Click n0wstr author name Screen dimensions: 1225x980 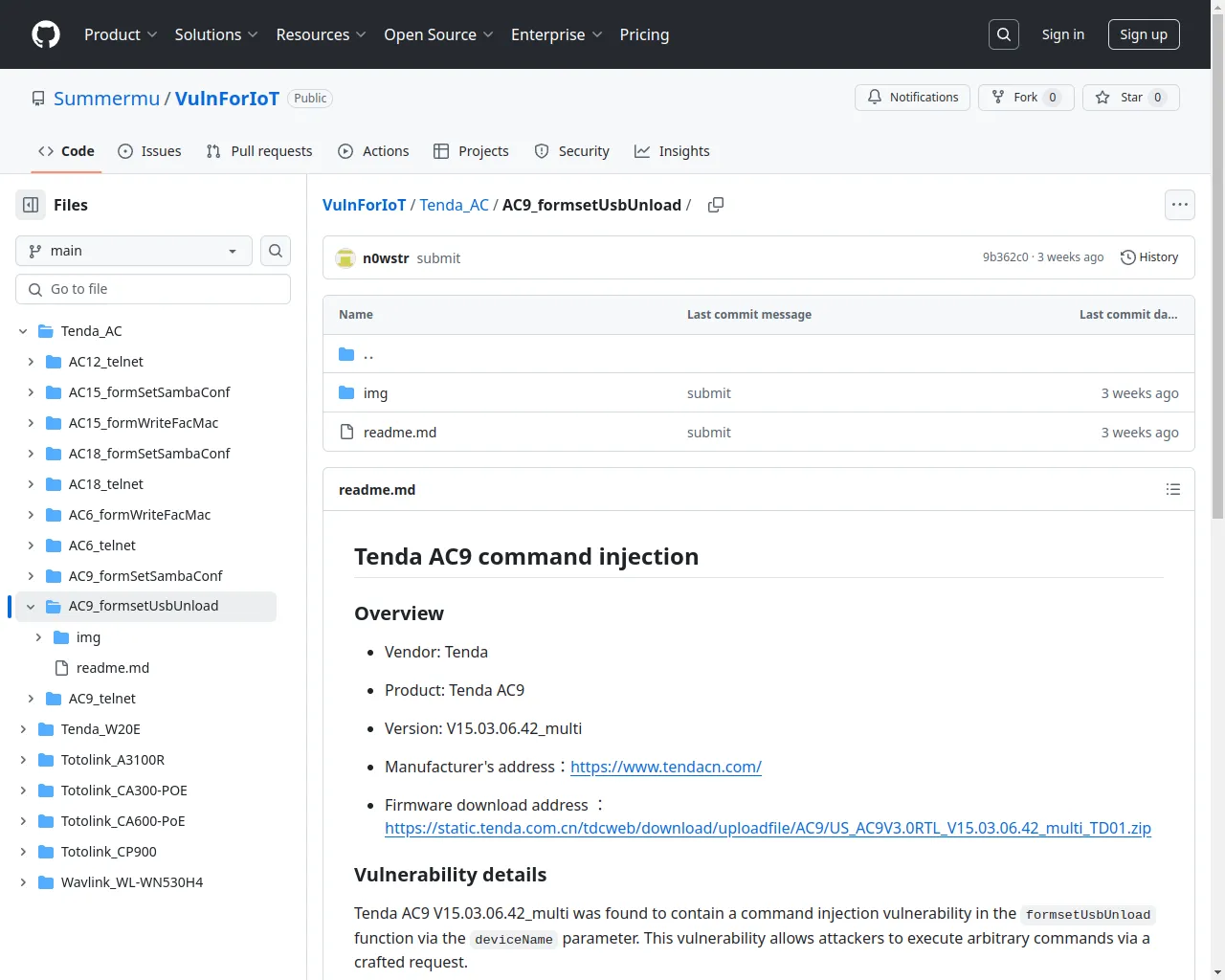click(386, 258)
